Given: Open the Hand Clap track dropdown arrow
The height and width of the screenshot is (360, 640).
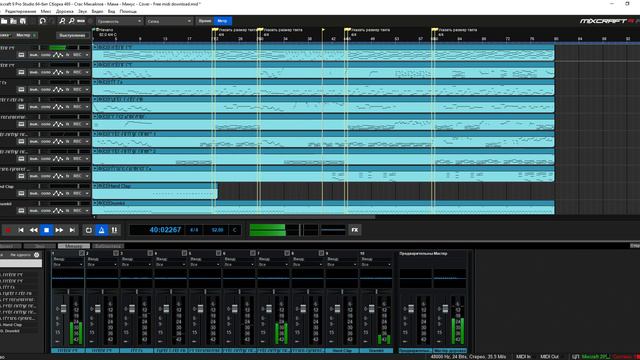Looking at the screenshot, I should click(x=87, y=193).
